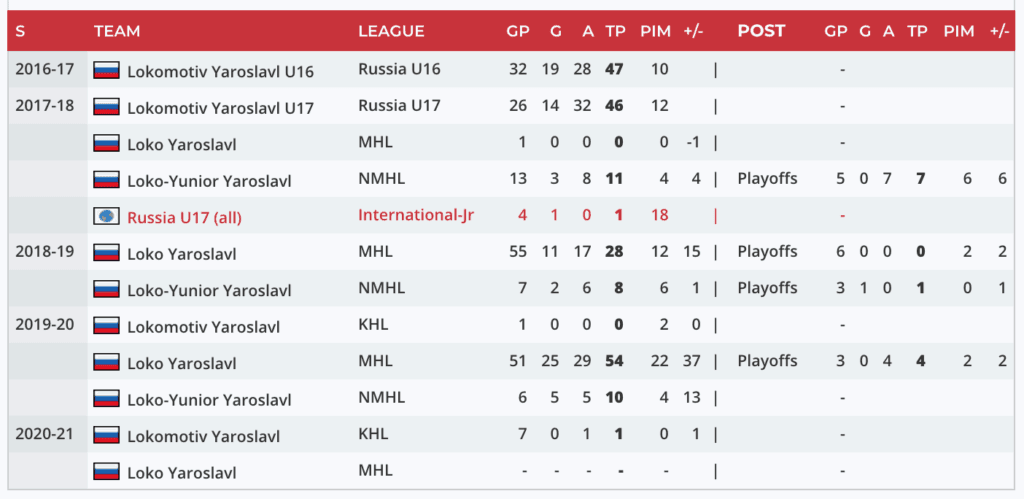
Task: Click flag icon in the 2019-20 Loko-Yunior Yaroslavl row
Action: pyautogui.click(x=106, y=399)
